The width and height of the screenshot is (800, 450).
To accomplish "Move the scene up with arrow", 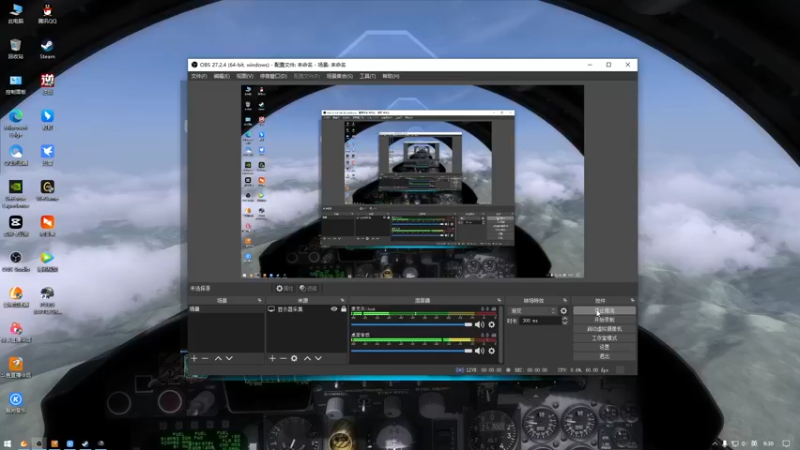I will click(x=218, y=359).
